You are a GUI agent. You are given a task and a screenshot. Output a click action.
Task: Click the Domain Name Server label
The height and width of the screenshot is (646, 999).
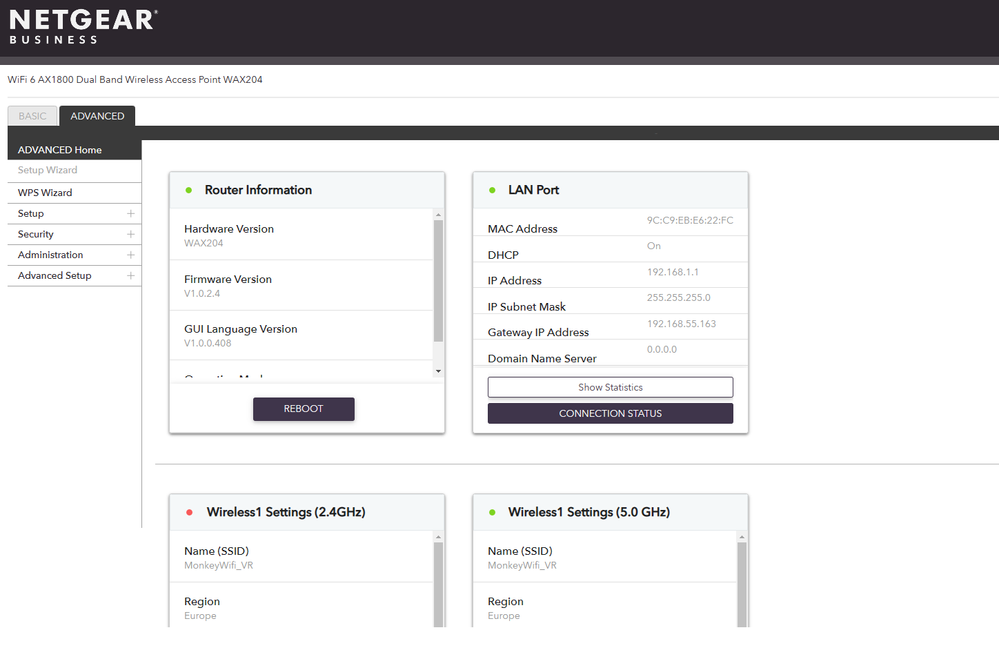(x=542, y=359)
